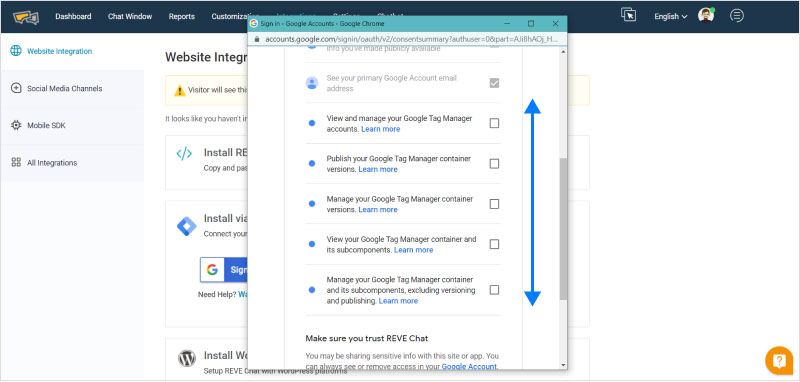
Task: Click the plus icon beside Social Media Channels
Action: coord(16,88)
